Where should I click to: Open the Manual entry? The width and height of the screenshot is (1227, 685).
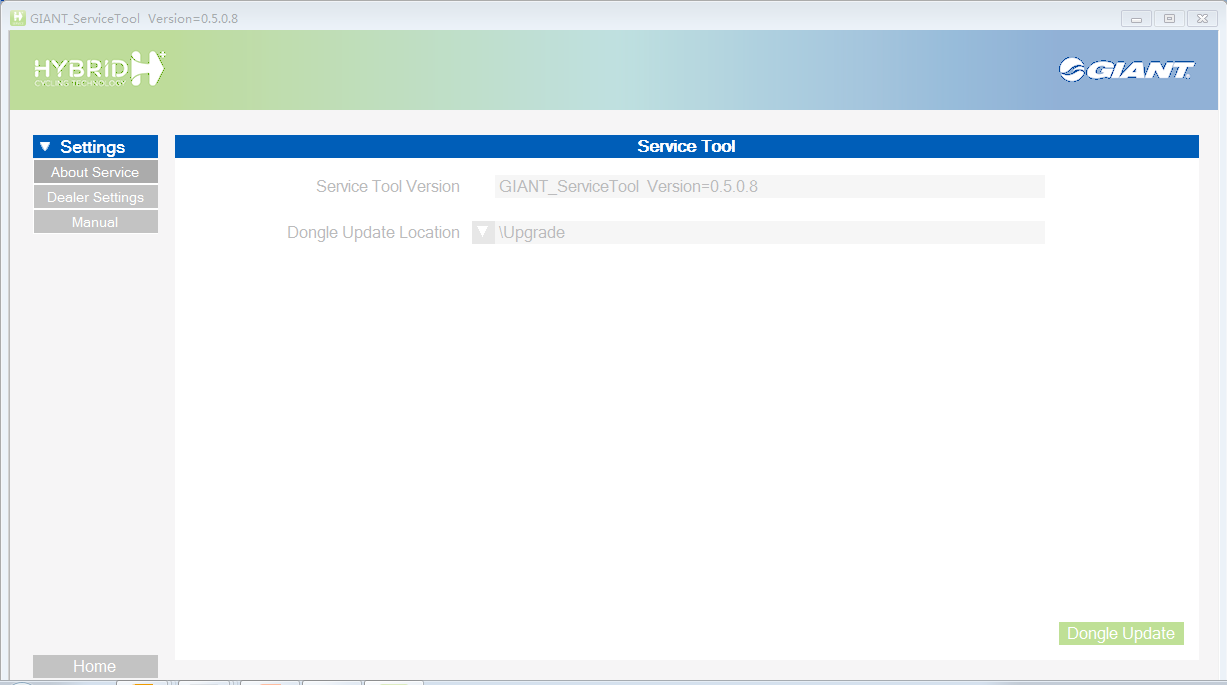coord(95,222)
